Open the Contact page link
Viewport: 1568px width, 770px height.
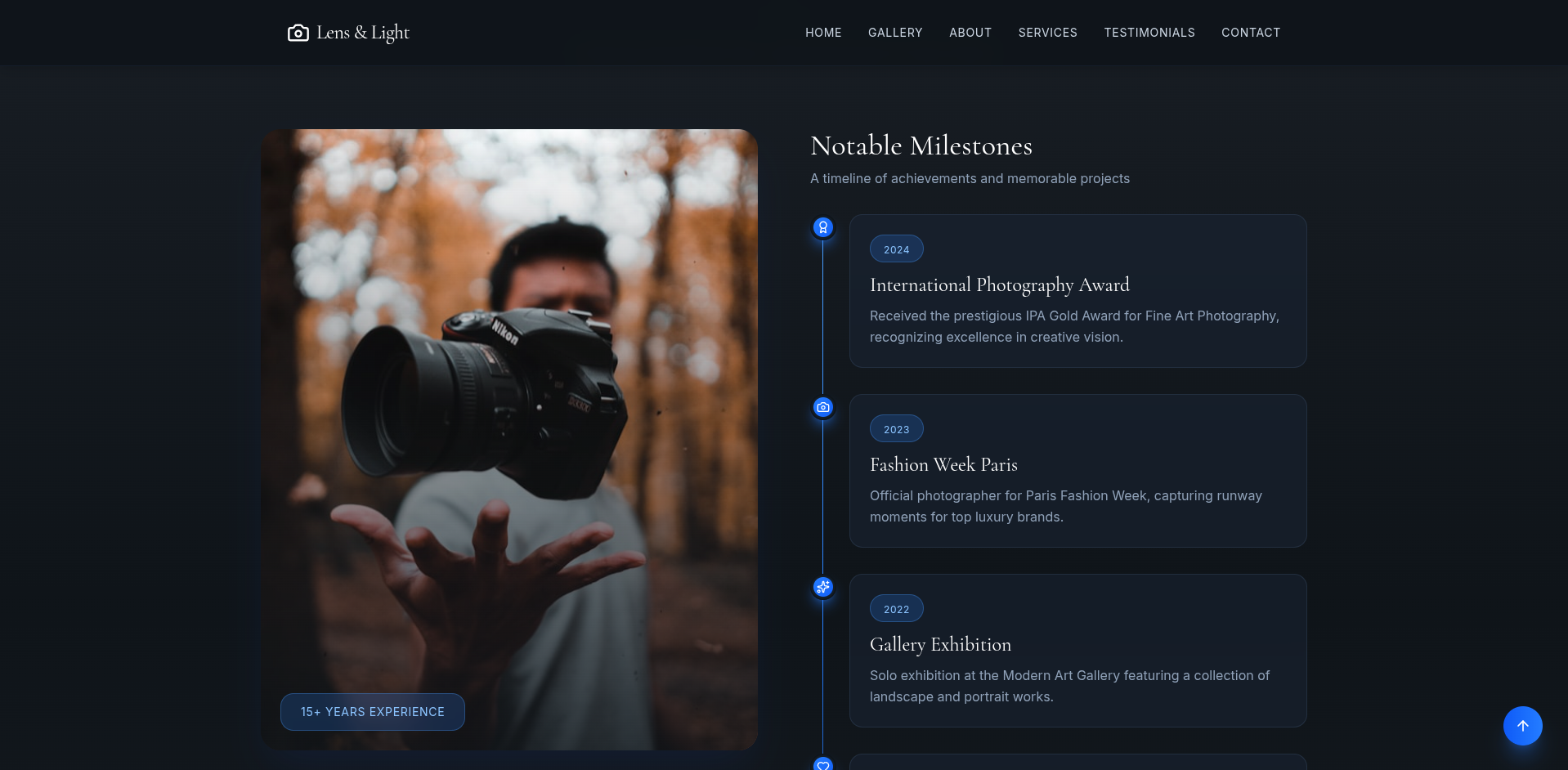tap(1250, 33)
